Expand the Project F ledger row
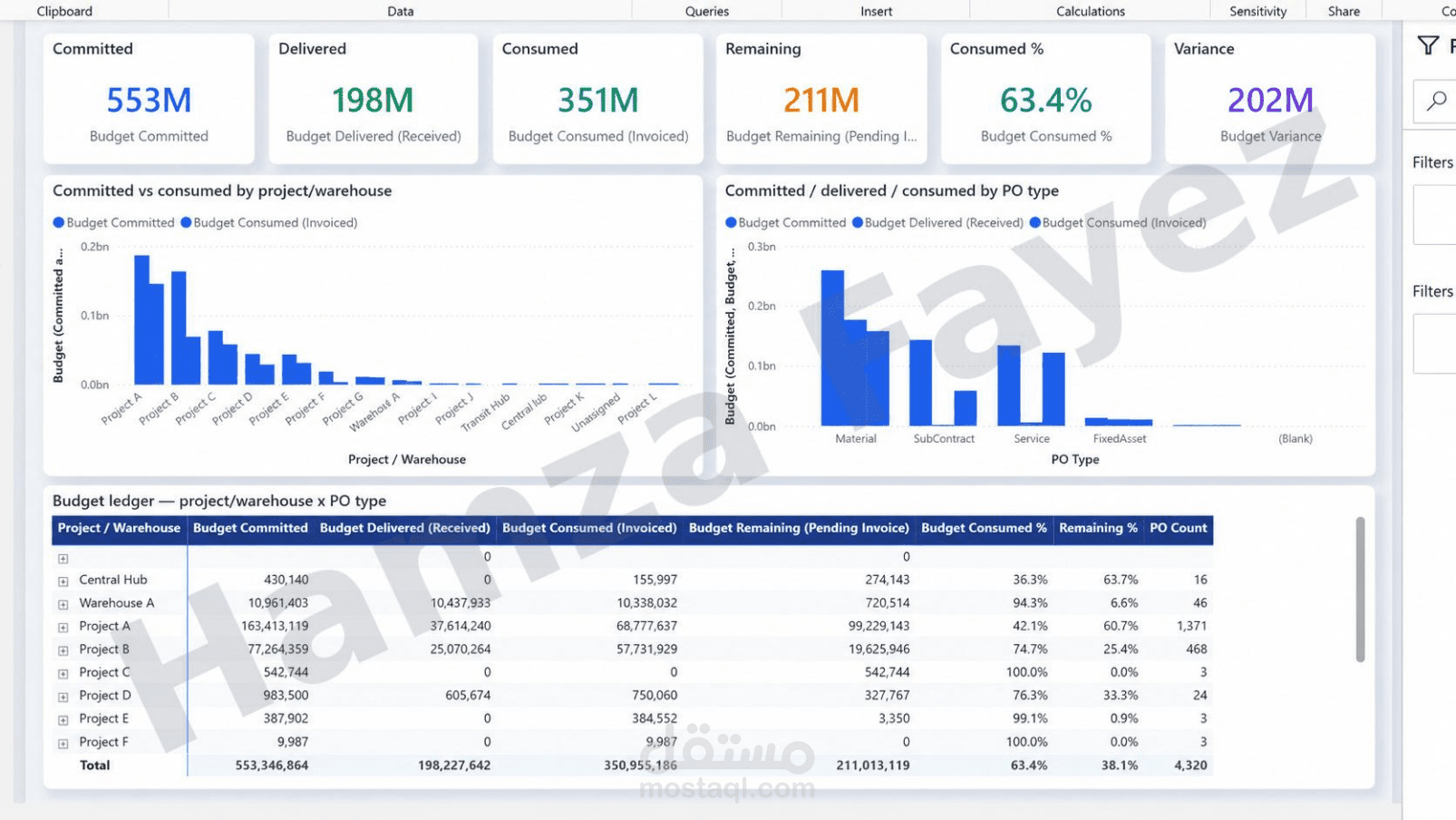1456x820 pixels. (x=63, y=744)
